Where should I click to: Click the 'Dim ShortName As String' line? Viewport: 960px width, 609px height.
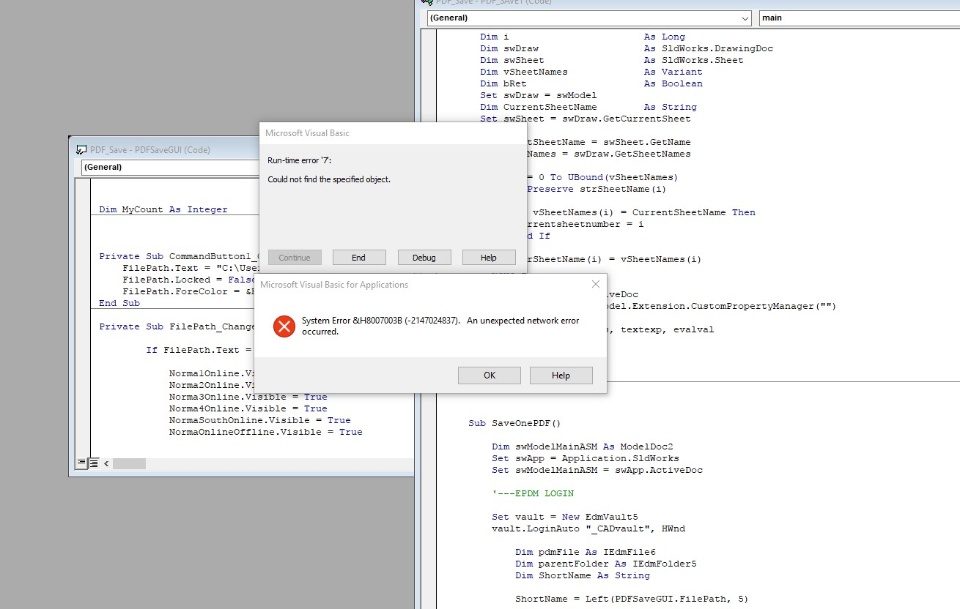582,575
